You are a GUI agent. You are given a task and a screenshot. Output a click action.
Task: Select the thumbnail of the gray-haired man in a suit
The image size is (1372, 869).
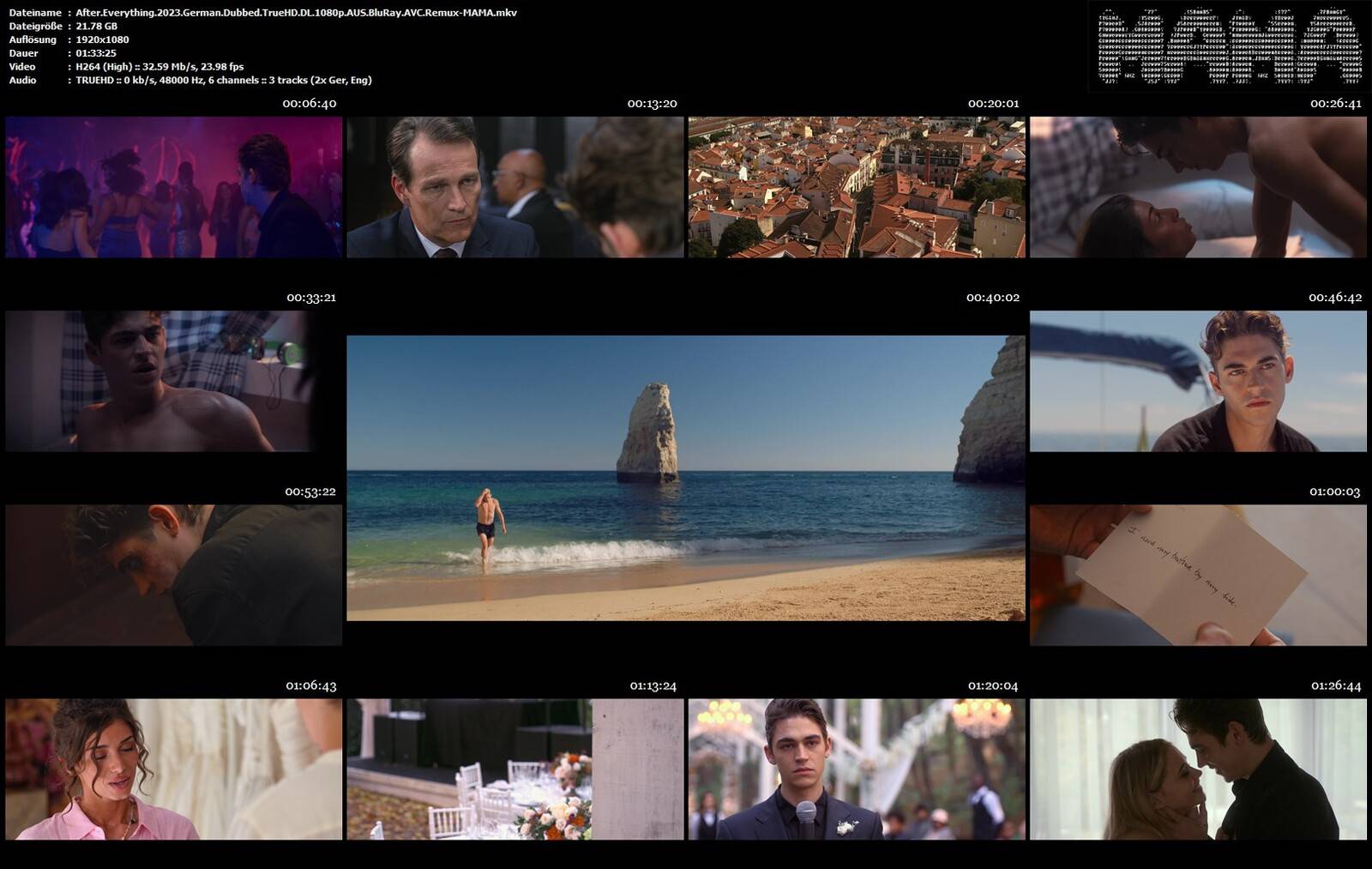click(x=515, y=187)
